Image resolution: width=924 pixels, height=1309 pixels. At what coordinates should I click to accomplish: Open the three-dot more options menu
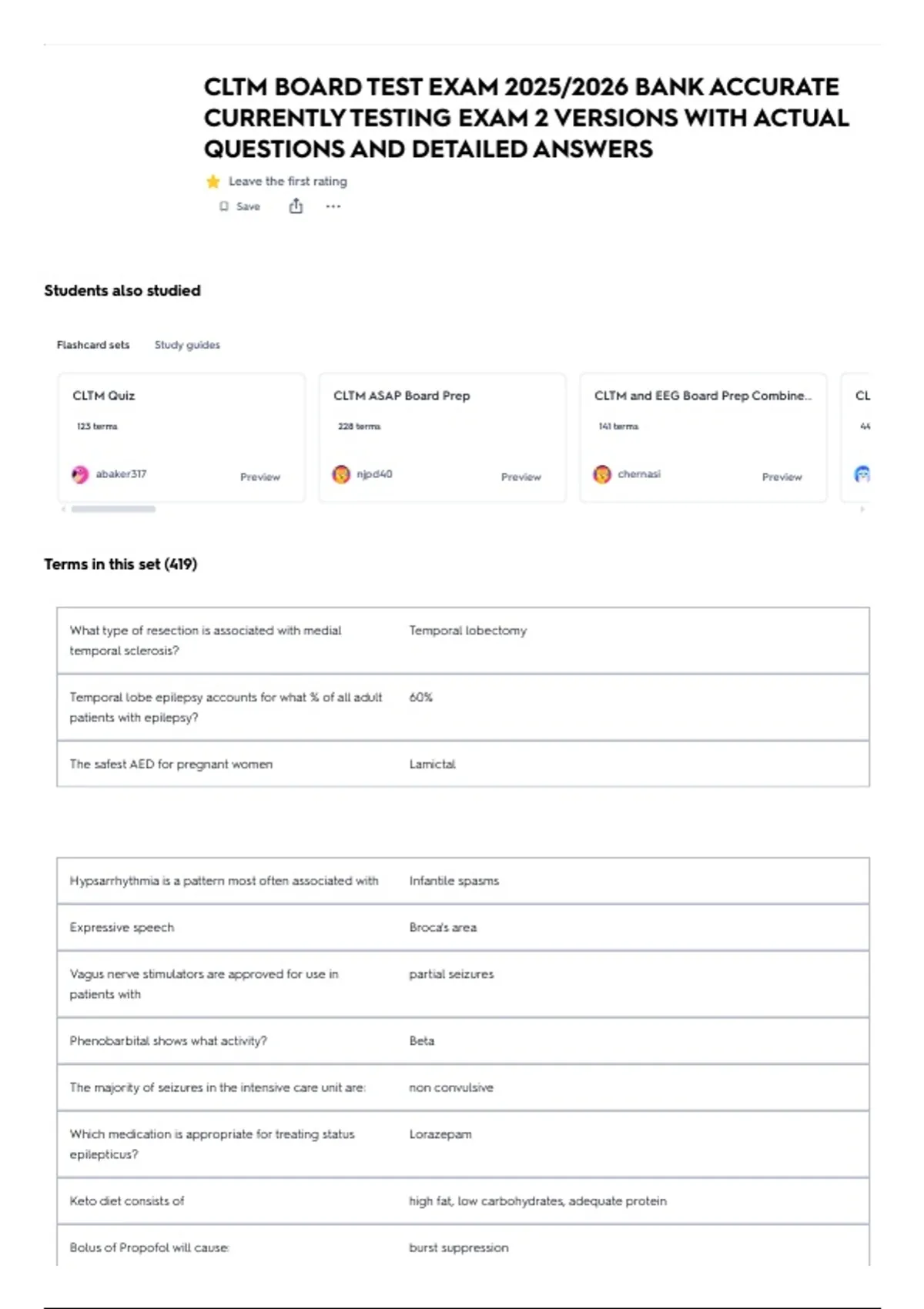point(333,206)
